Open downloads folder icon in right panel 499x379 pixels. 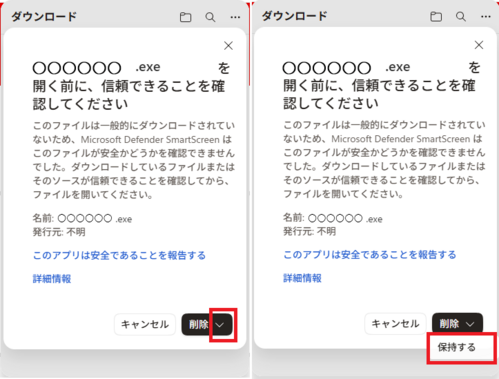click(436, 16)
